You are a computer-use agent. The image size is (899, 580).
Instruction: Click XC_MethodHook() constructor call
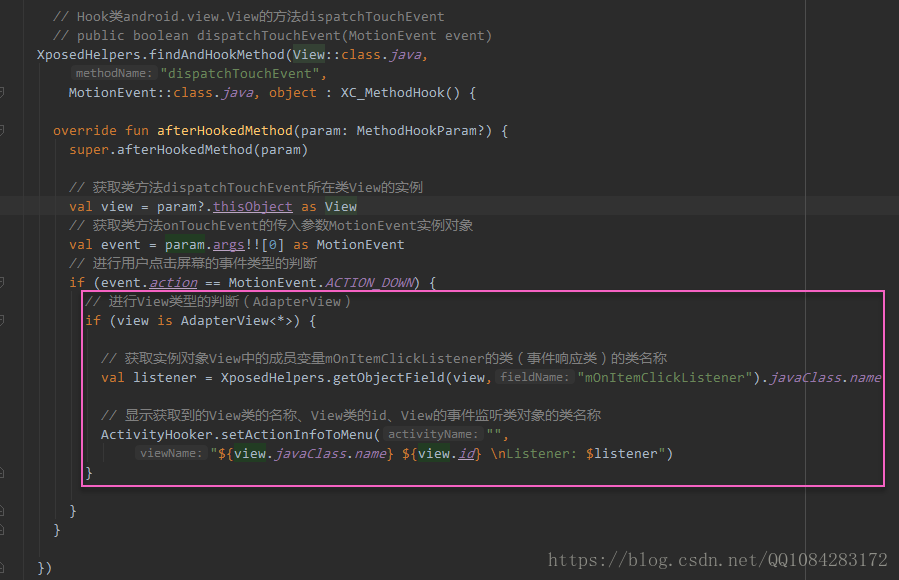click(400, 92)
